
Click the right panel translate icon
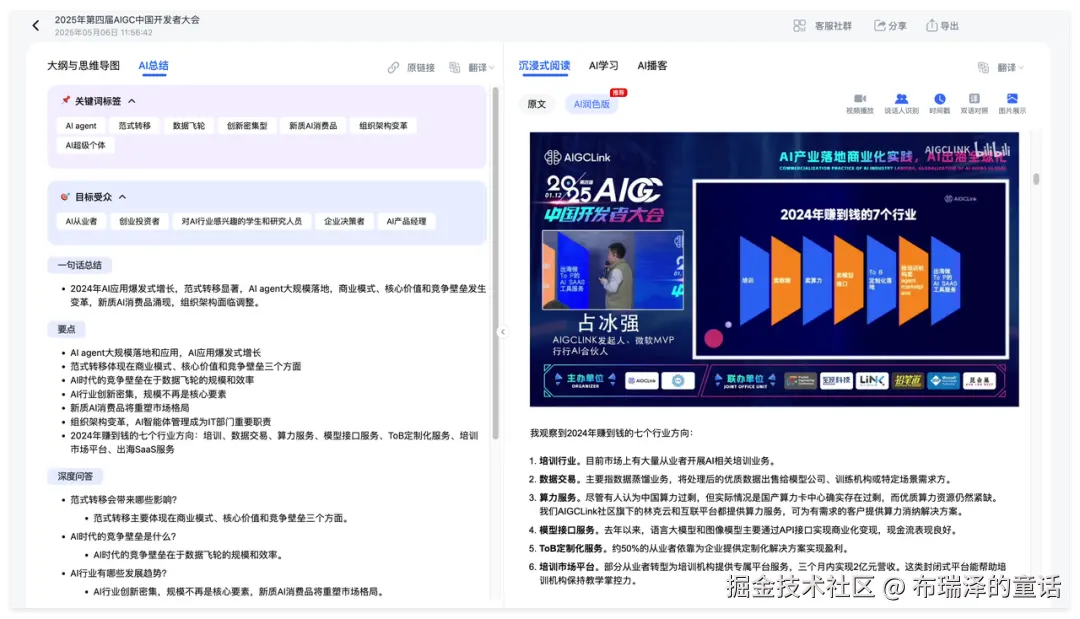(984, 67)
